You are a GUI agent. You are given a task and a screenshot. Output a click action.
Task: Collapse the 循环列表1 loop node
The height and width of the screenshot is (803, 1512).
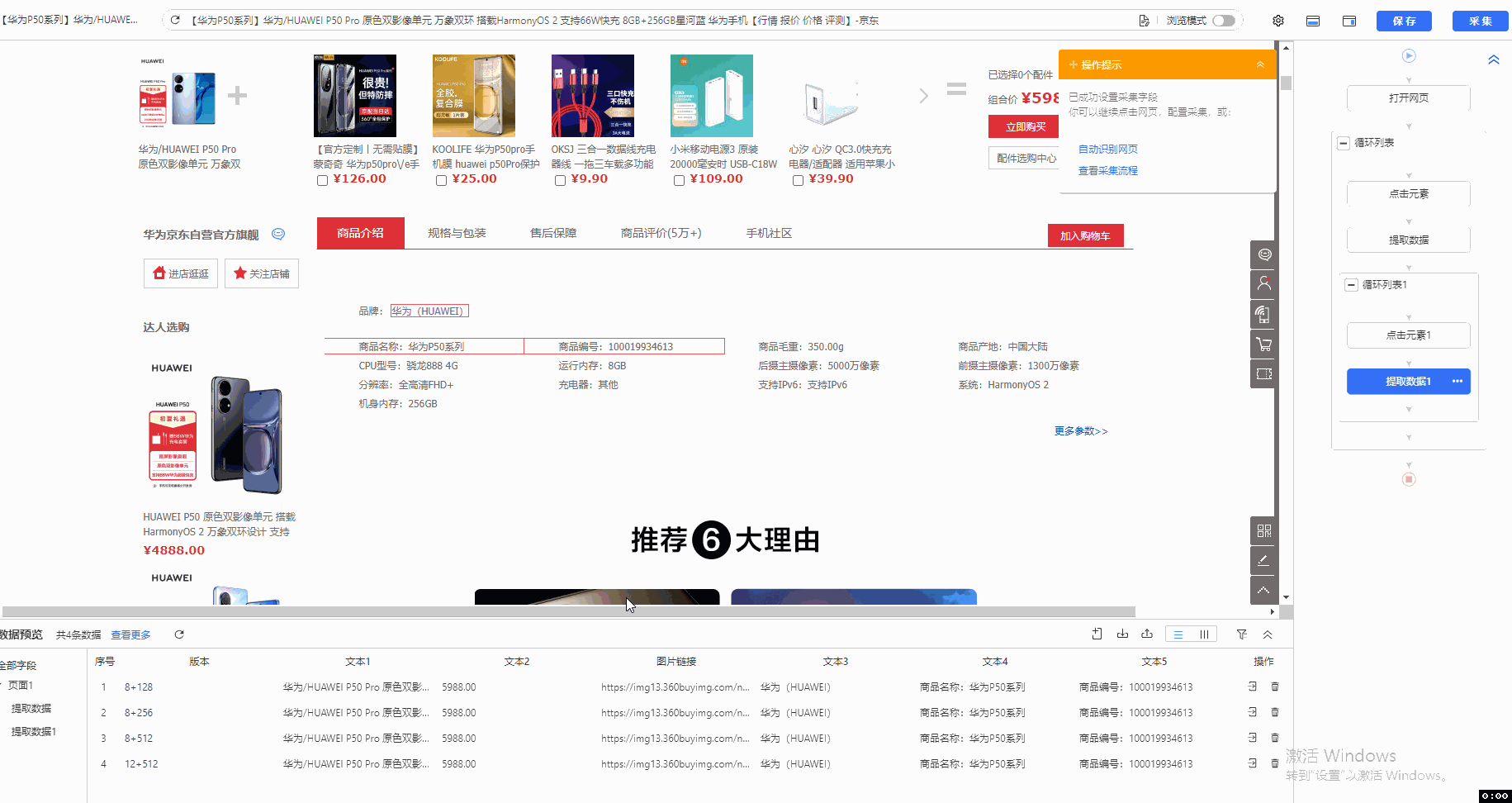1351,285
